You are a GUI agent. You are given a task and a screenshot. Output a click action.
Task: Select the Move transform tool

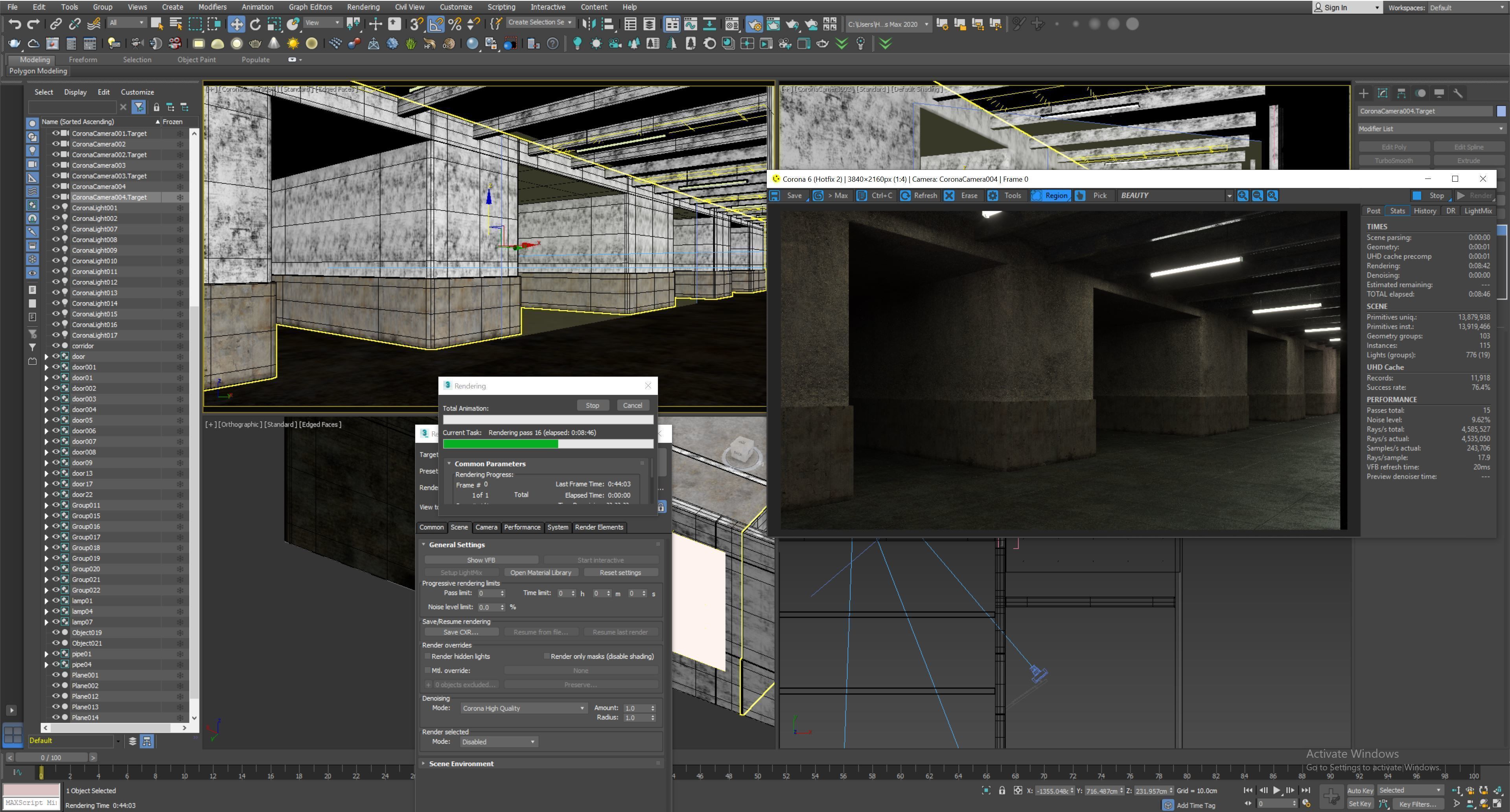[x=236, y=24]
